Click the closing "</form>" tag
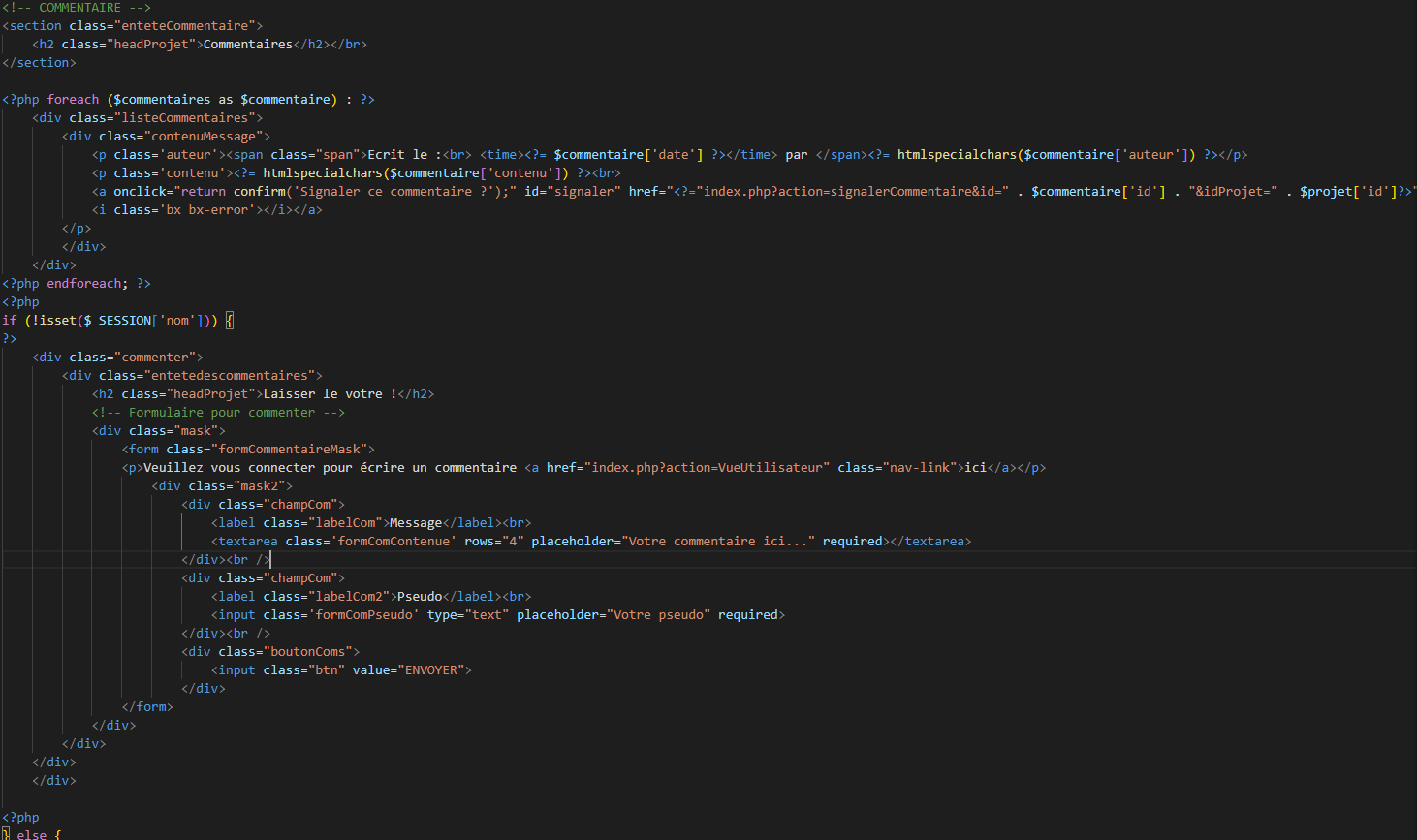 147,707
